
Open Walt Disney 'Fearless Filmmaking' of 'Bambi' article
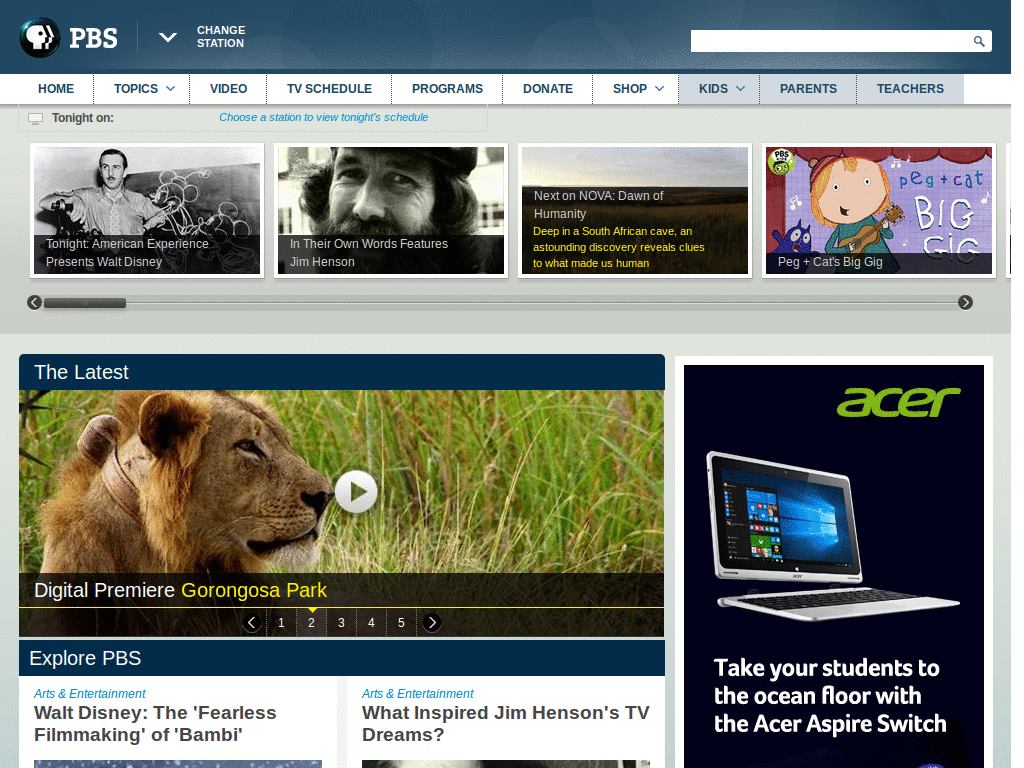(155, 724)
